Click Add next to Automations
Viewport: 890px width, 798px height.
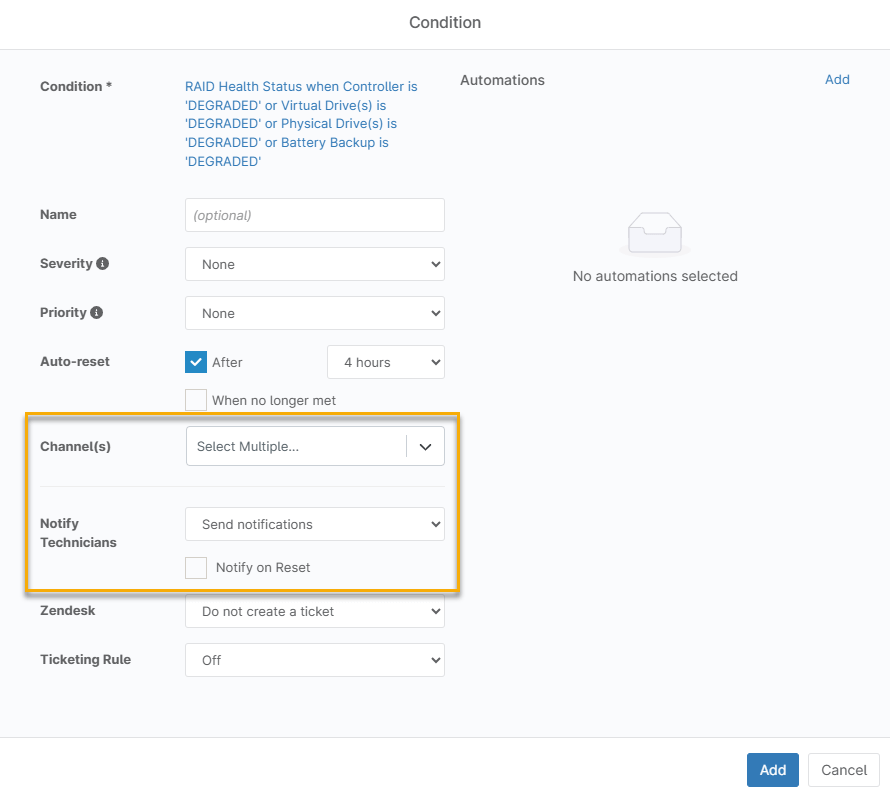(x=837, y=80)
